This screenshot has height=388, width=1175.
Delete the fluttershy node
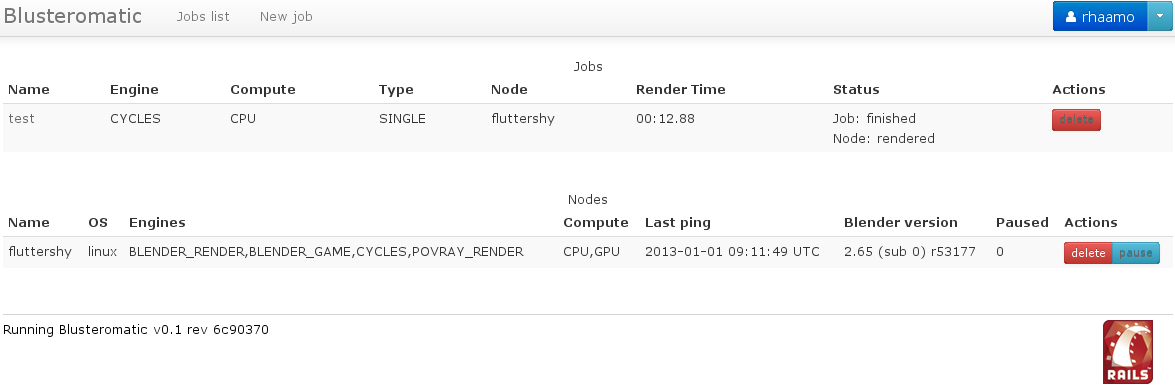point(1088,253)
